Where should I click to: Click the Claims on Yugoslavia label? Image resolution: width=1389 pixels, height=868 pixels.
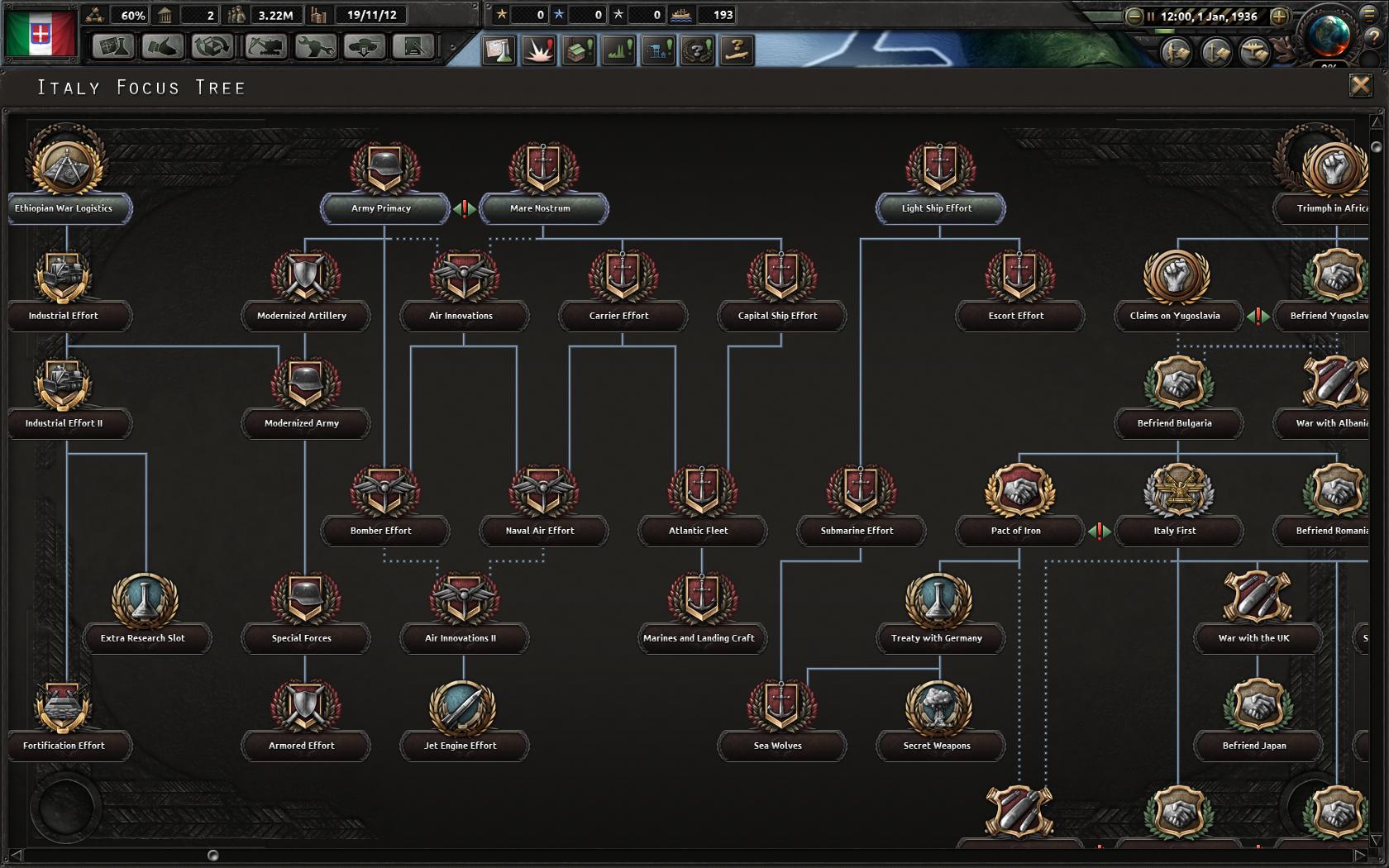click(1175, 316)
